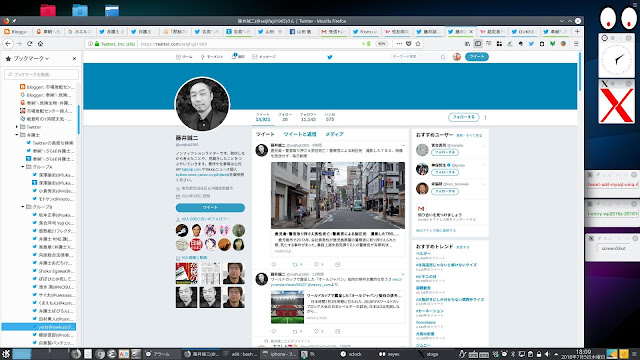Close the bookmarks sidebar
This screenshot has width=640, height=360.
(x=74, y=59)
